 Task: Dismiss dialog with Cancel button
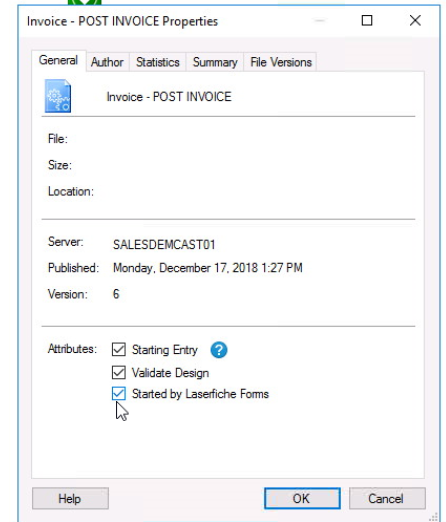pos(387,498)
